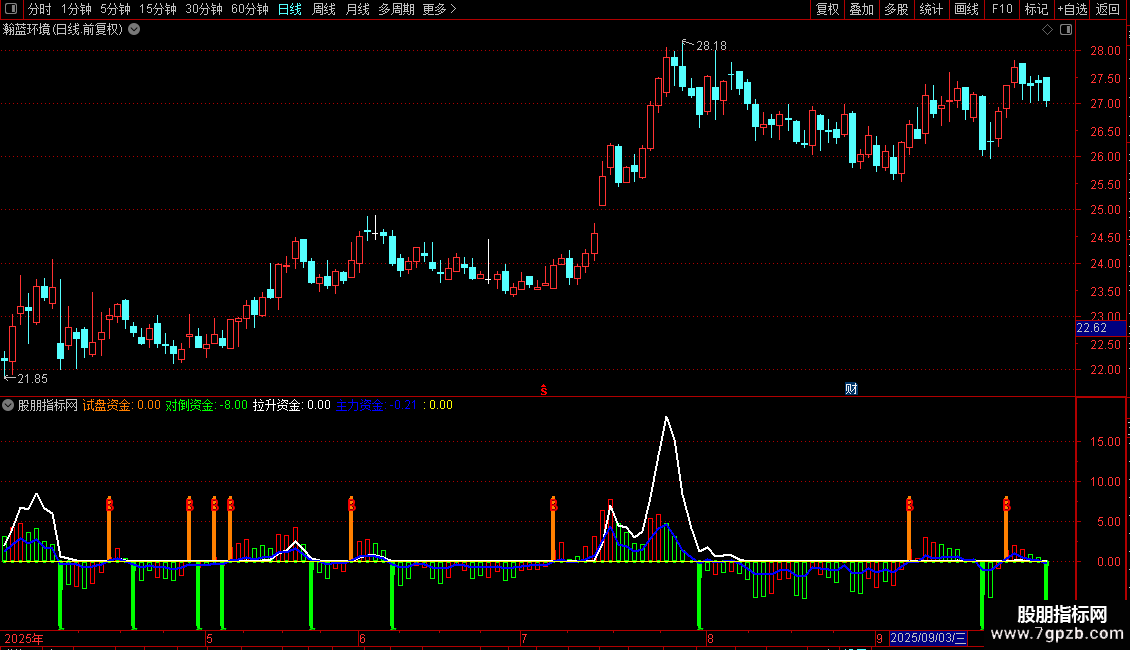1130x650 pixels.
Task: Open the 画线 drawing tools
Action: tap(966, 9)
